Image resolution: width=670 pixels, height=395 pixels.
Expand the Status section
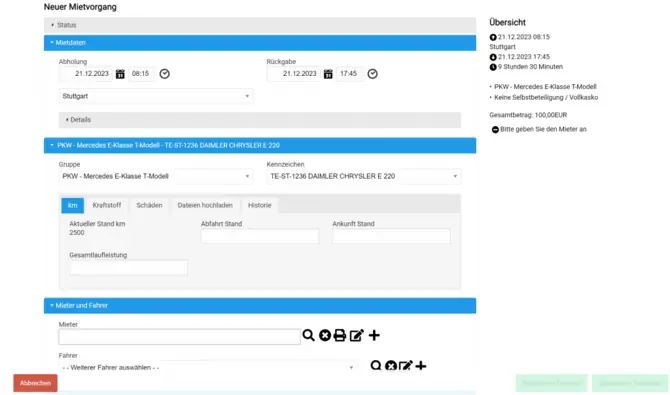tap(260, 25)
